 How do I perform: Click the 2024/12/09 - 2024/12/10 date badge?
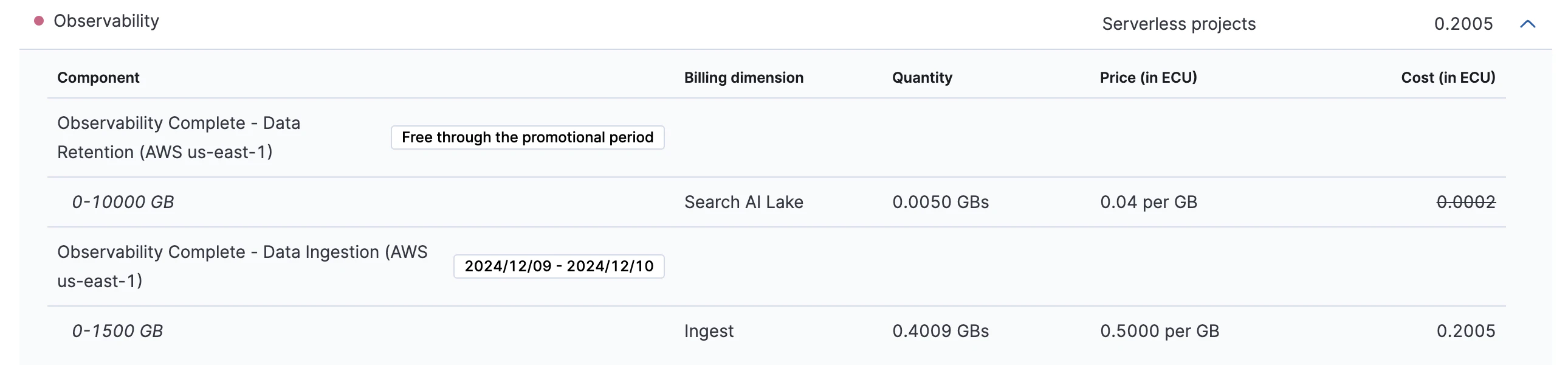click(x=559, y=266)
